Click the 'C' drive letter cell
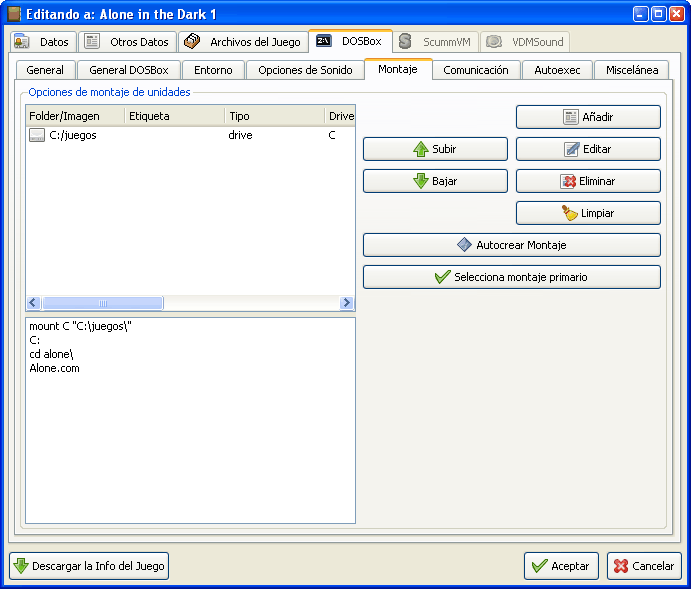 332,135
